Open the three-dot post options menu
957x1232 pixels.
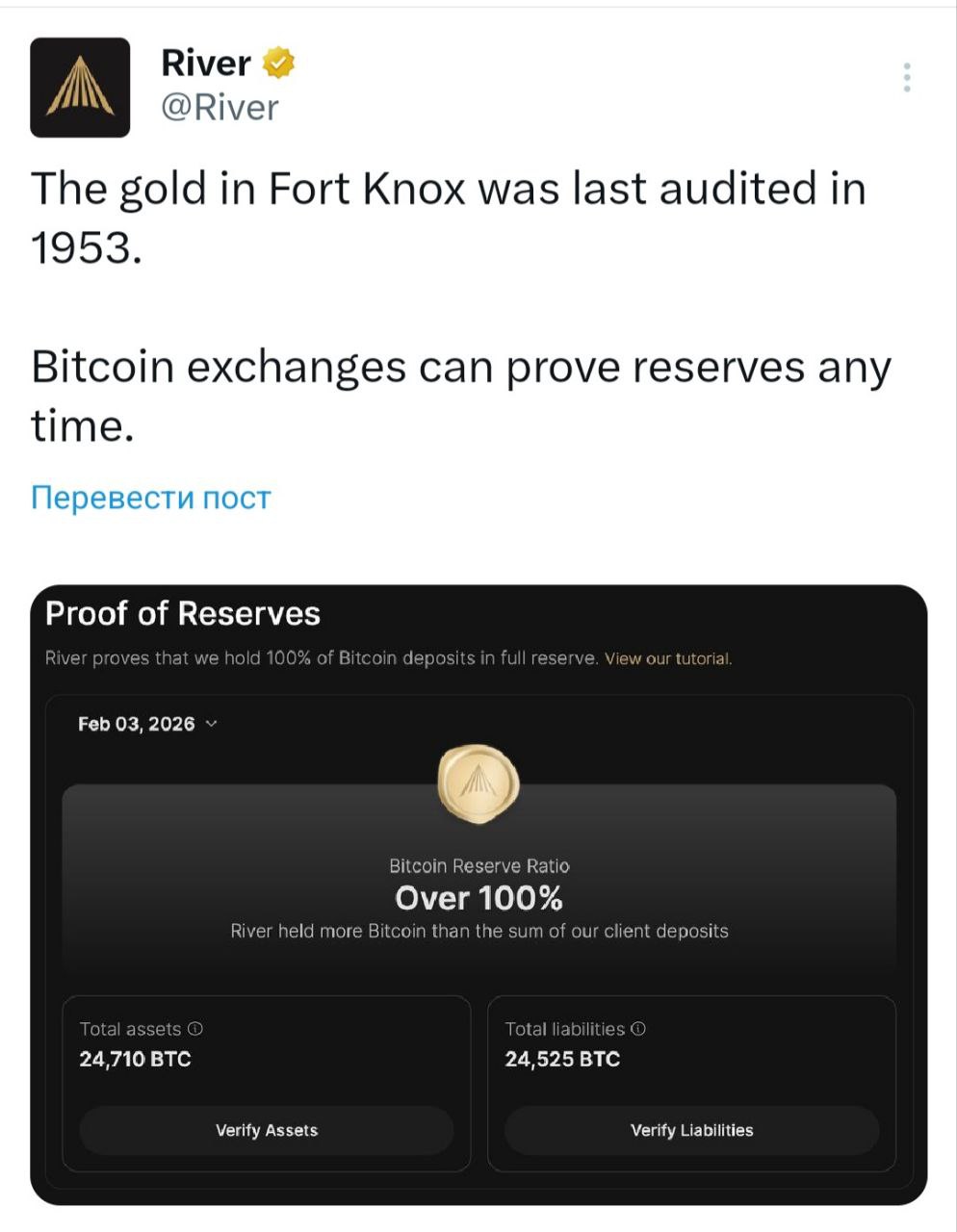point(907,77)
